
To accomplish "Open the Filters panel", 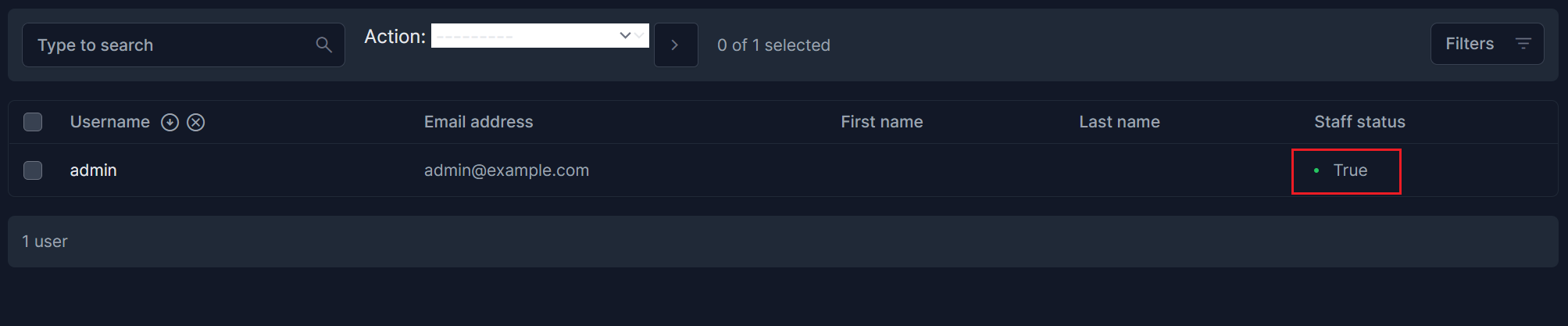I will pyautogui.click(x=1487, y=44).
